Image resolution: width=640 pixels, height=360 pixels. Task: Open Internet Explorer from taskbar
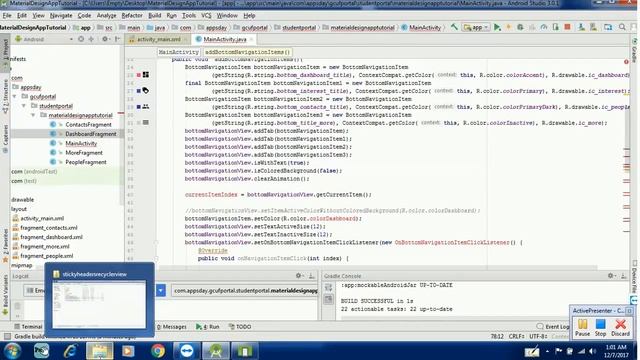coord(71,351)
